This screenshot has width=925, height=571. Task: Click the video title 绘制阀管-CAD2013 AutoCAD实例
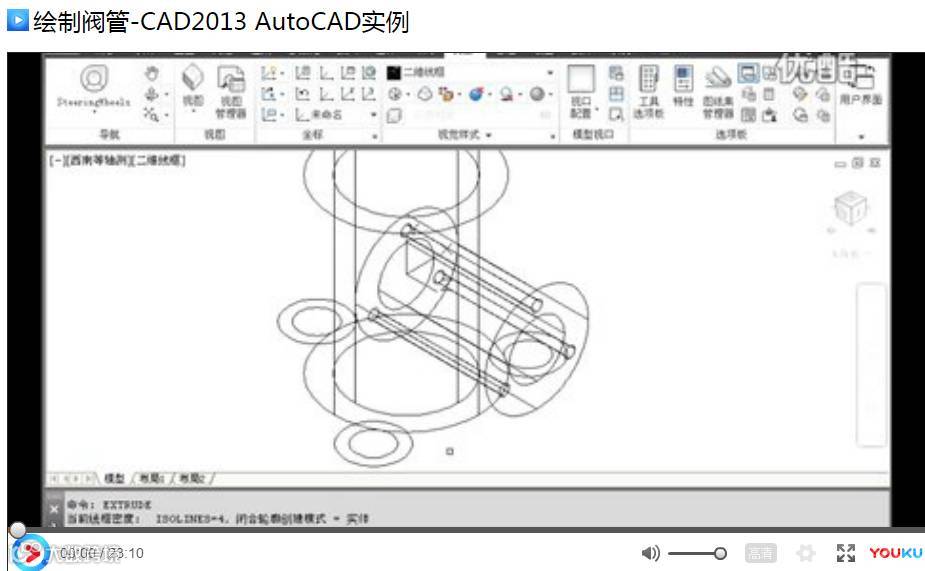tap(221, 22)
